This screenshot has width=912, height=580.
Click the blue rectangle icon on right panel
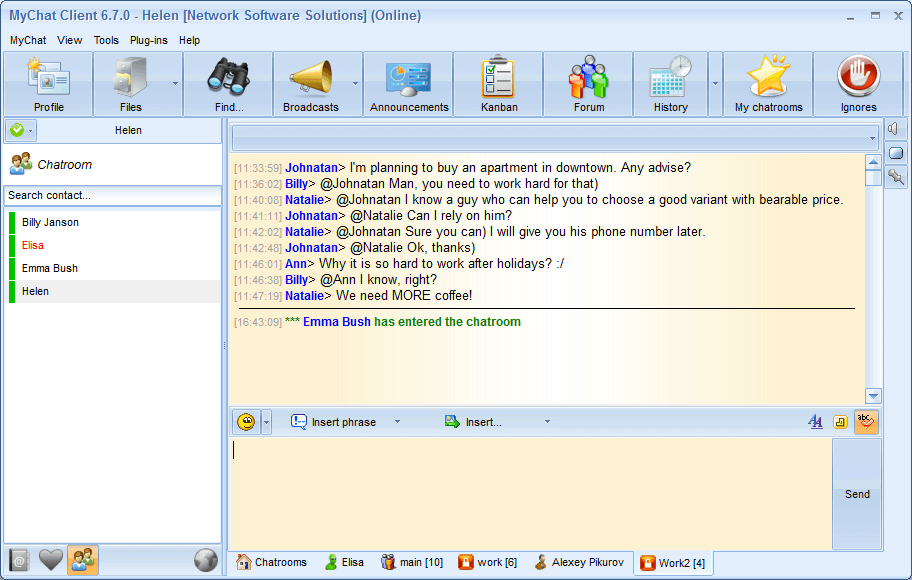pos(895,153)
